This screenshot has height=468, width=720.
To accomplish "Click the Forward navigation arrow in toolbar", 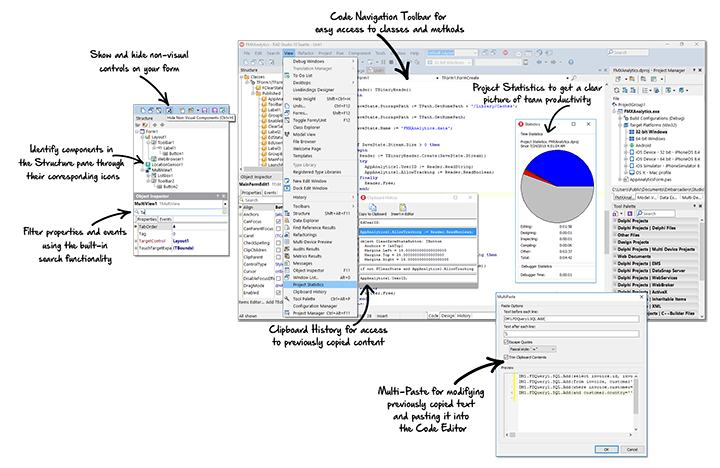I will point(554,62).
